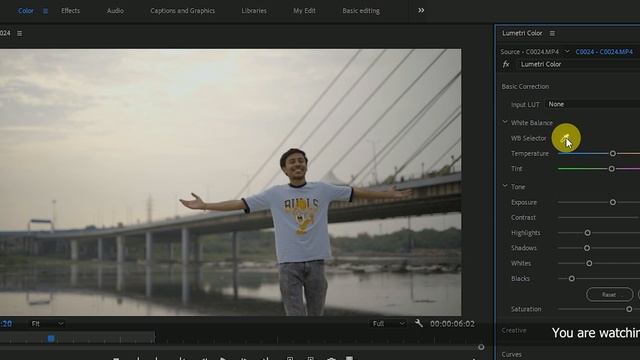Open monitor settings wrench icon

(x=418, y=323)
